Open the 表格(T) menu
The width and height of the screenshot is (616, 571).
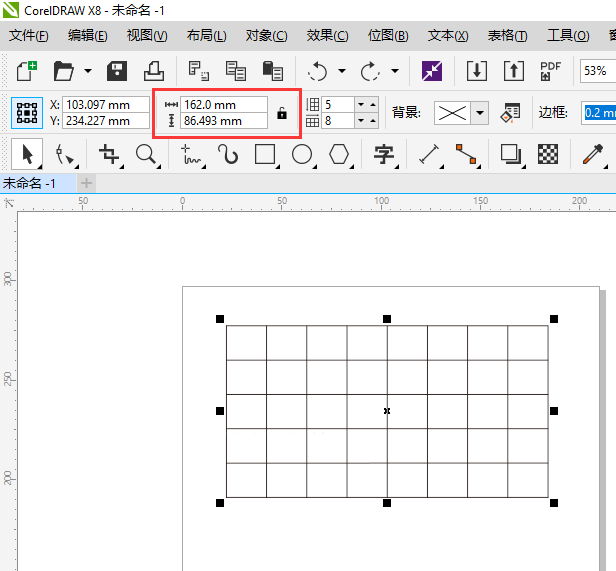pos(508,36)
